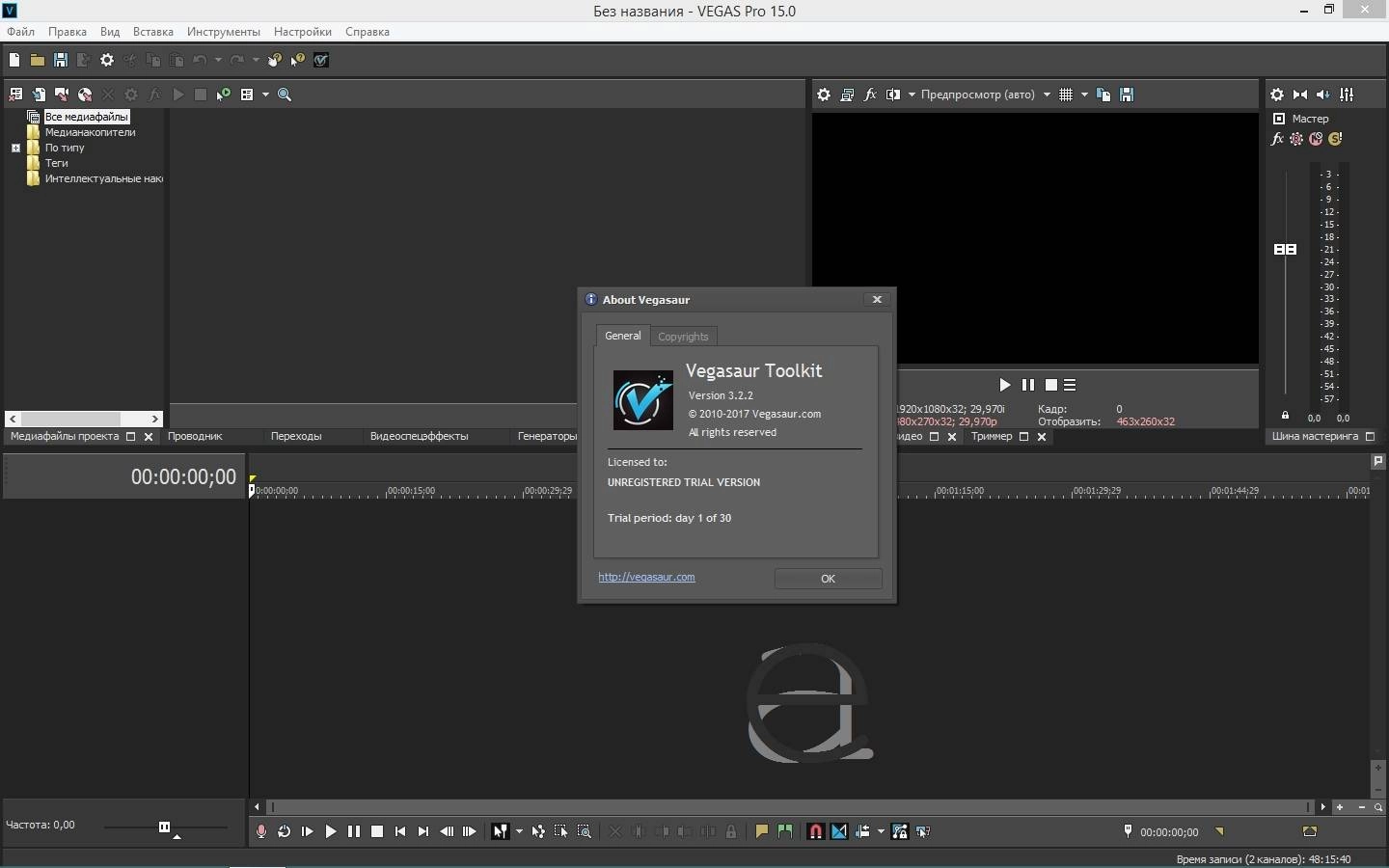Save snapshot to file icon in preview
This screenshot has height=868, width=1389.
[1127, 95]
